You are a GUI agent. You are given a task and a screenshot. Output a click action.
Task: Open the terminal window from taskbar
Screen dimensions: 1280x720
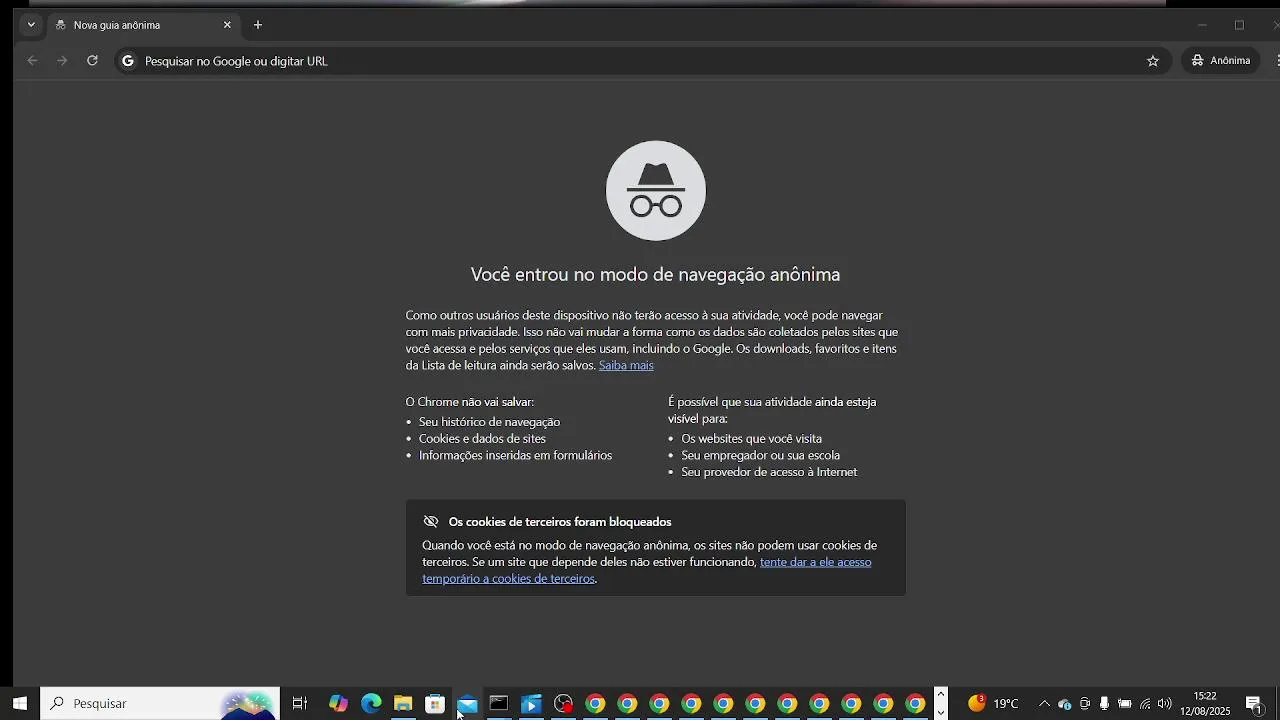[499, 704]
